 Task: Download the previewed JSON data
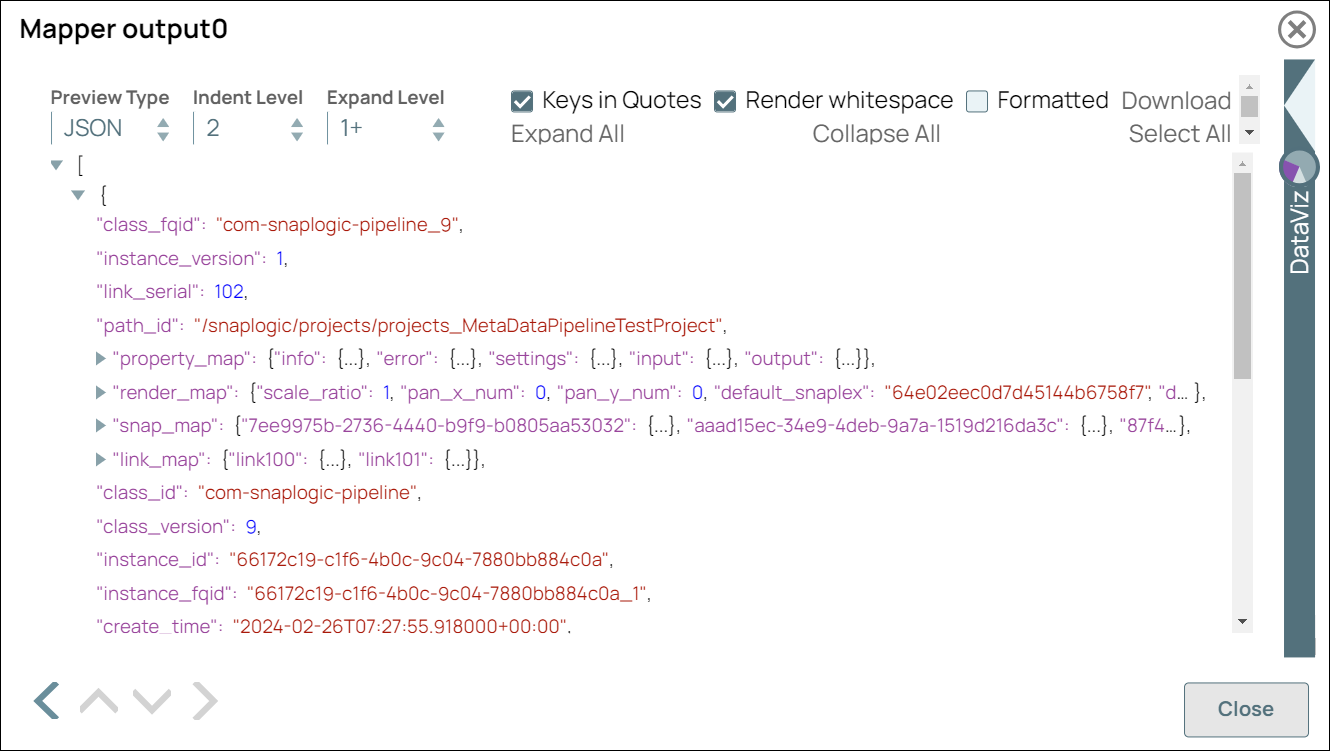pos(1176,100)
